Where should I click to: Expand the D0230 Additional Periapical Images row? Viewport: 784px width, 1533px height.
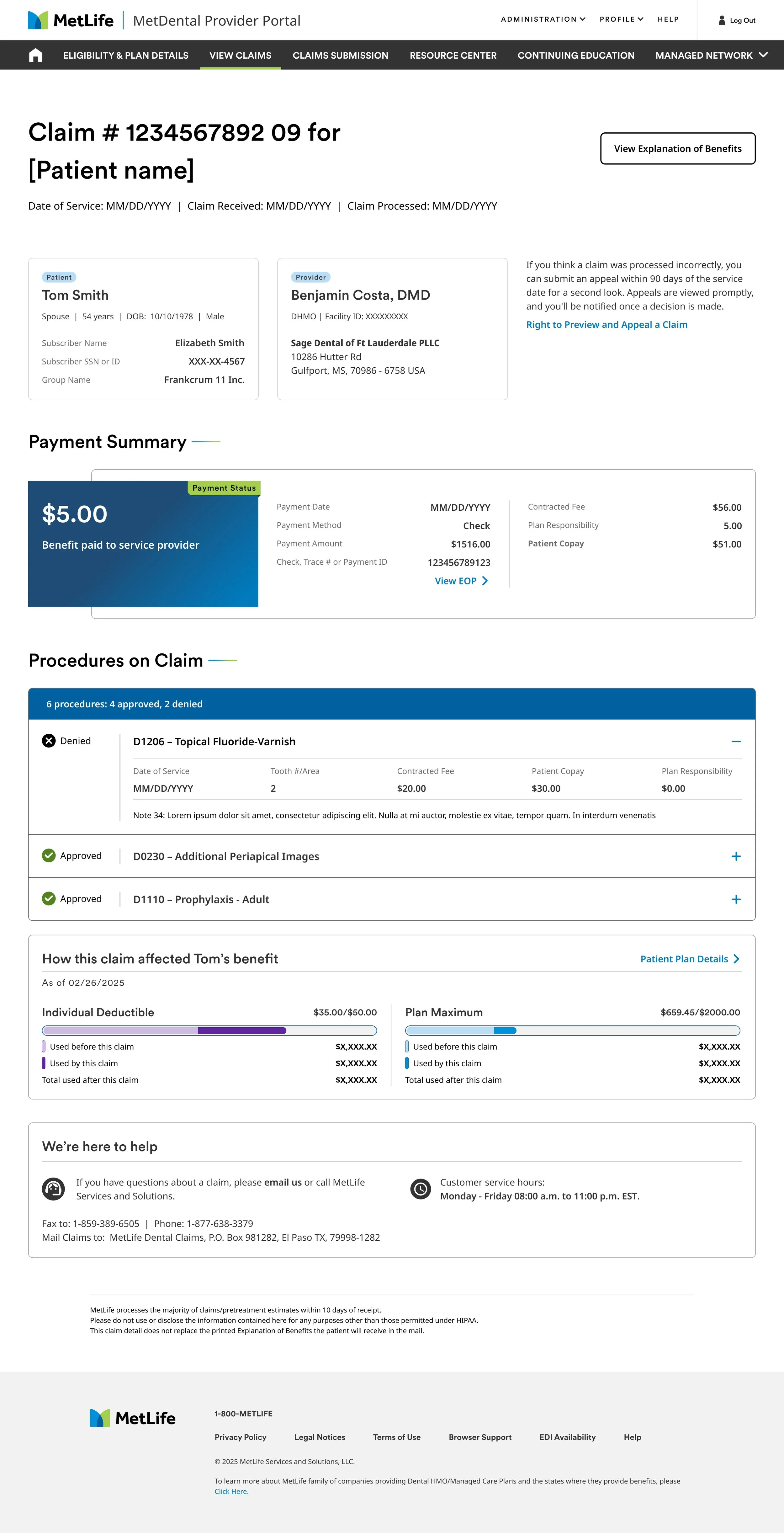tap(736, 856)
